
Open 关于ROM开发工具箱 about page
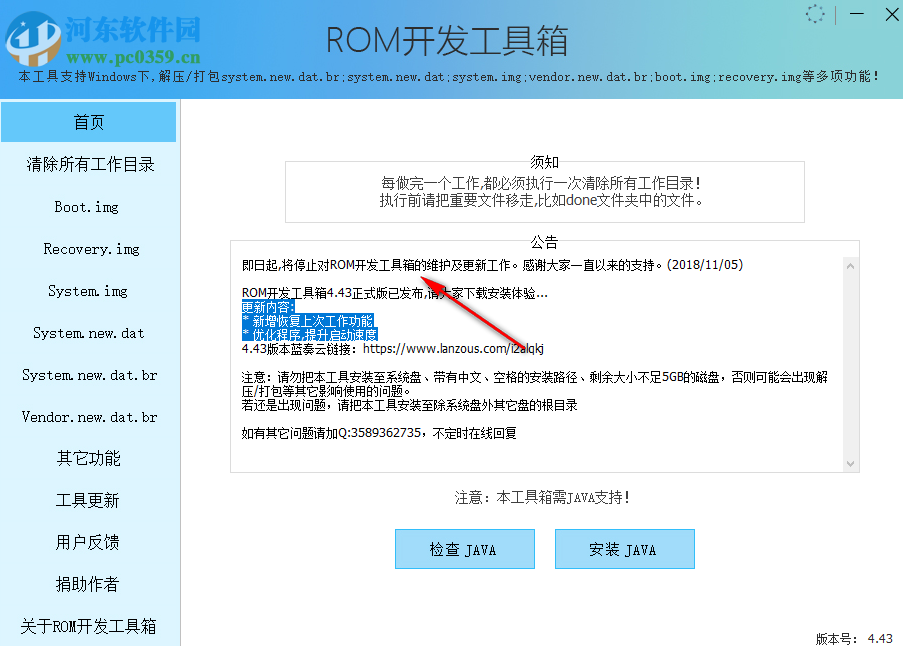88,626
